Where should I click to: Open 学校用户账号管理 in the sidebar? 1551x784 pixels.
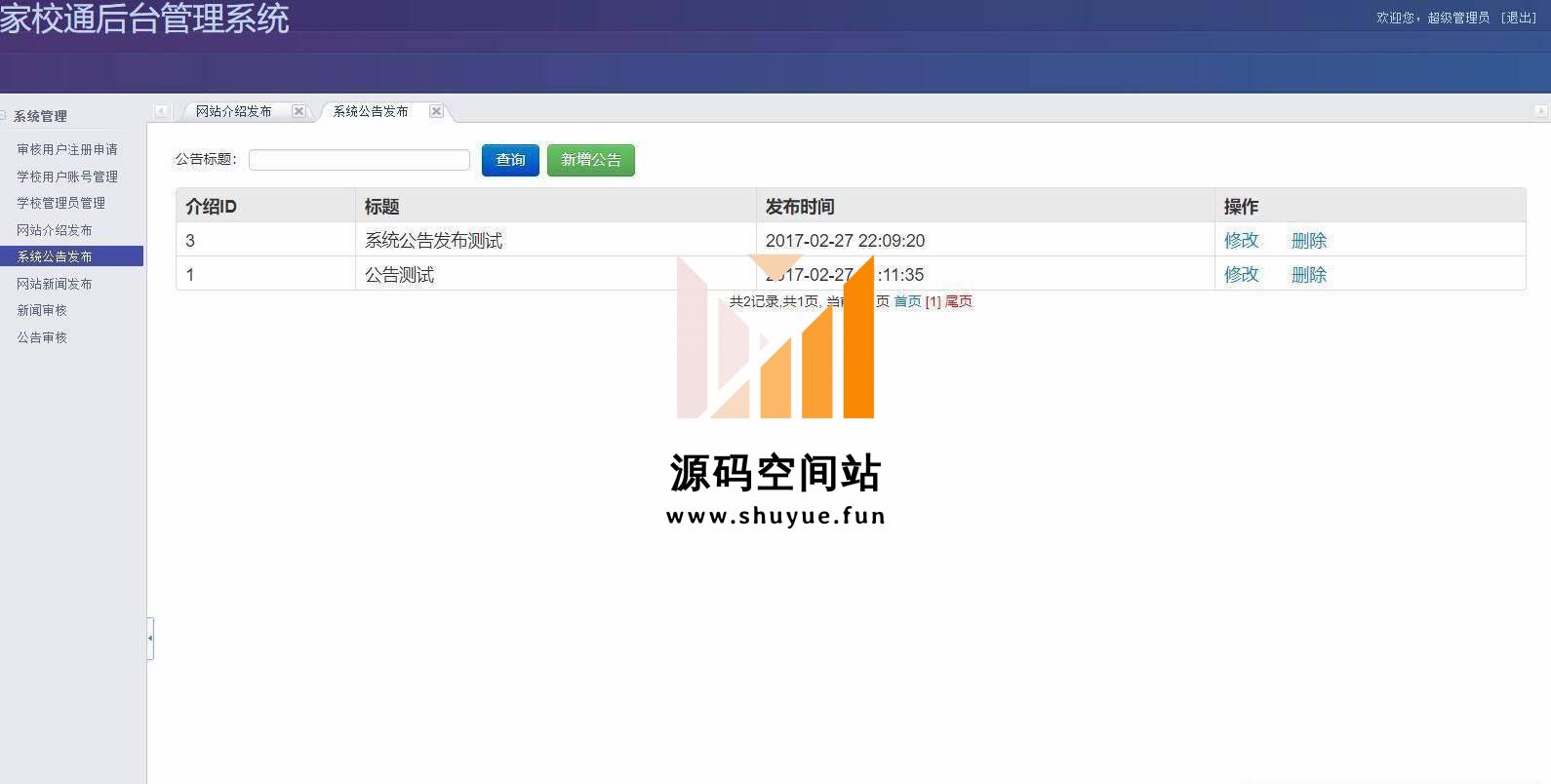click(67, 176)
